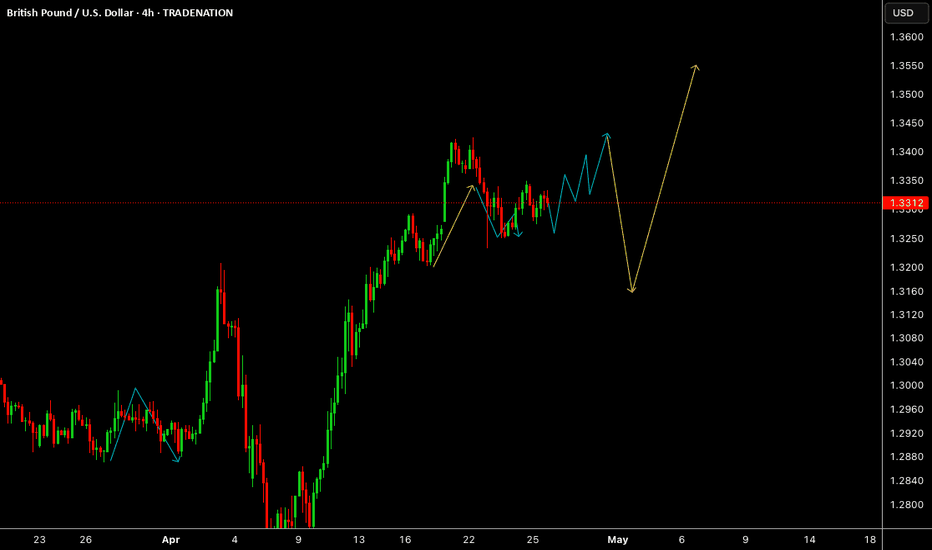Click the 1.2960 price axis label
Viewport: 932px width, 550px height.
(906, 409)
